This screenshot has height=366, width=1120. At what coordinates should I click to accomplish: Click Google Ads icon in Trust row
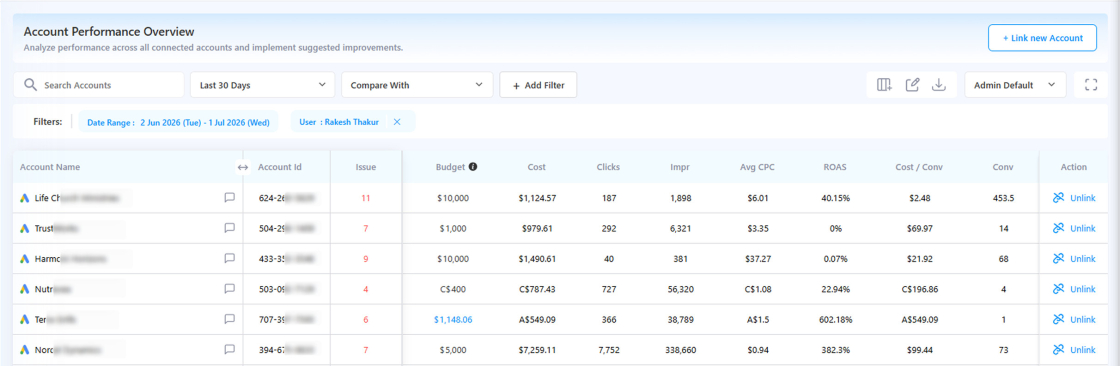pos(24,228)
